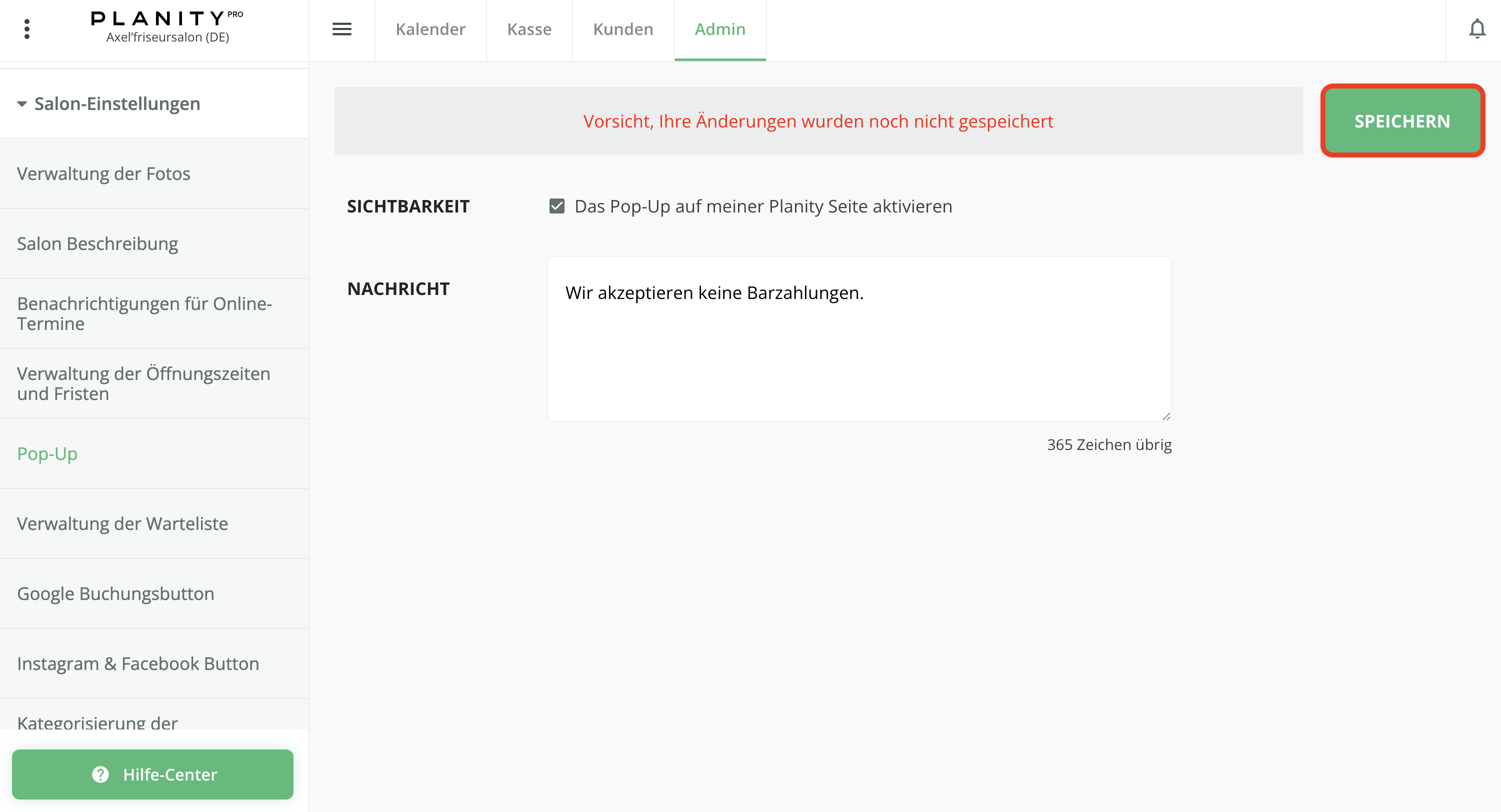
Task: Open Benachrichtigungen für Online-Termine
Action: point(144,313)
